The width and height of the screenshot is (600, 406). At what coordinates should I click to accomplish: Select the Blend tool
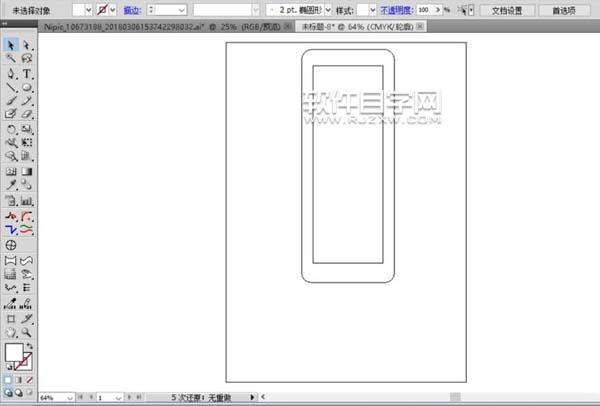tap(26, 185)
